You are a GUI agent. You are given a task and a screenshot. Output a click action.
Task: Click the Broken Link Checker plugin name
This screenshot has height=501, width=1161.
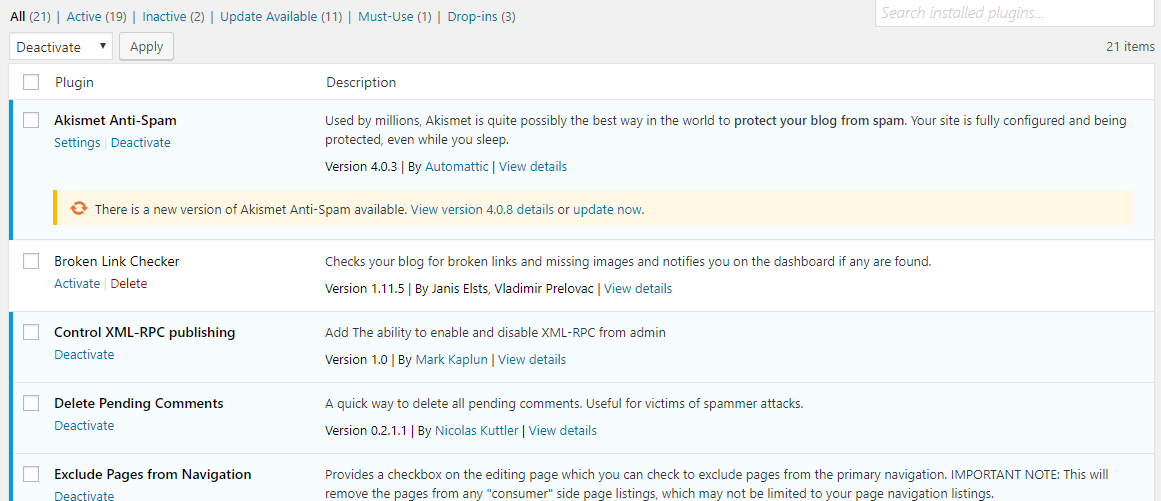pyautogui.click(x=117, y=261)
